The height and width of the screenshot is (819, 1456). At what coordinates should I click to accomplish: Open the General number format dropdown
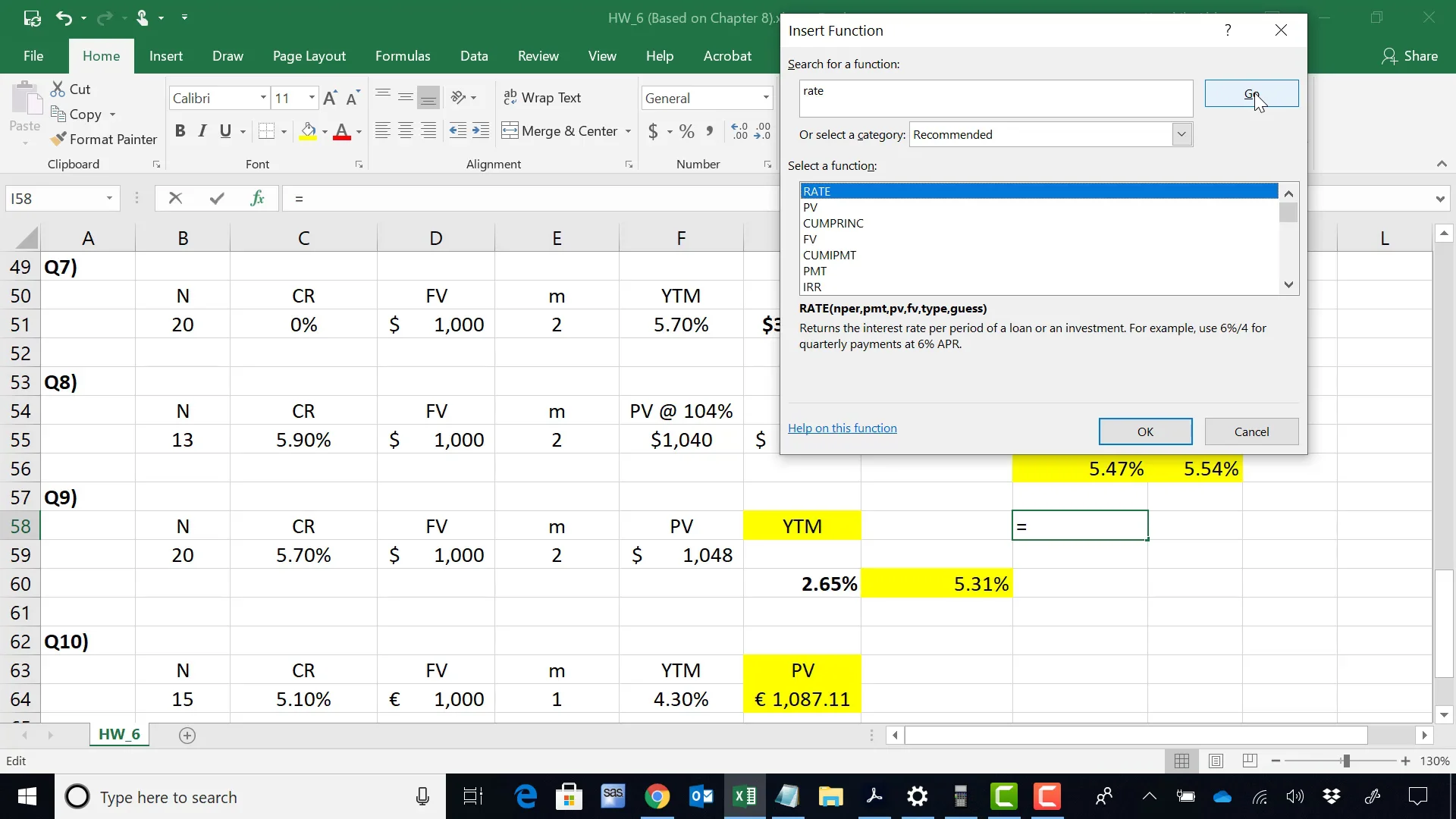pyautogui.click(x=765, y=98)
